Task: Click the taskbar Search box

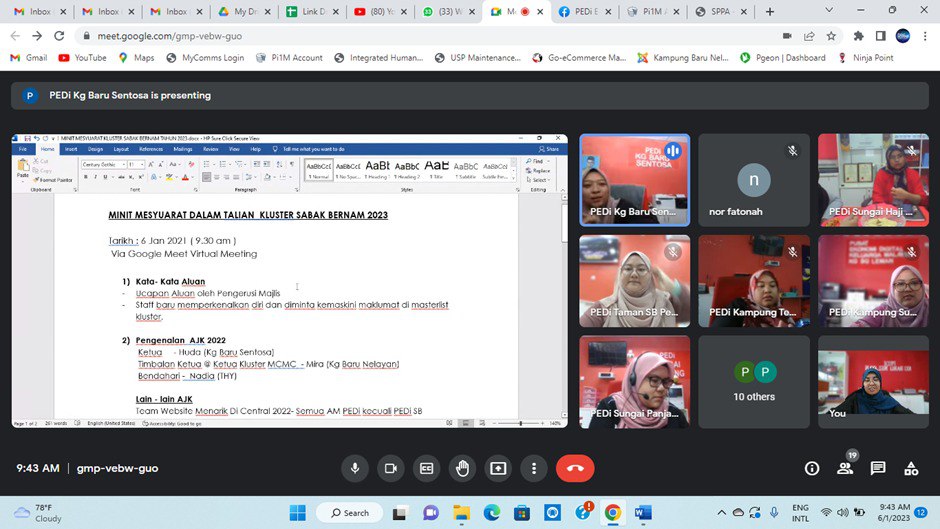Action: click(350, 513)
